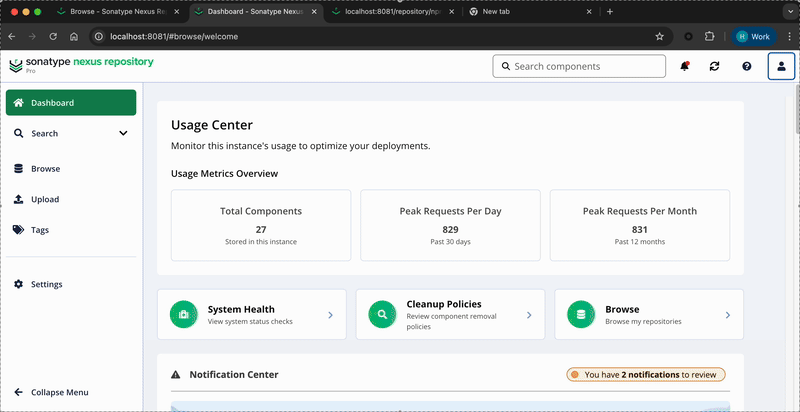Open the Browse my repositories card
Image resolution: width=800 pixels, height=412 pixels.
[649, 315]
